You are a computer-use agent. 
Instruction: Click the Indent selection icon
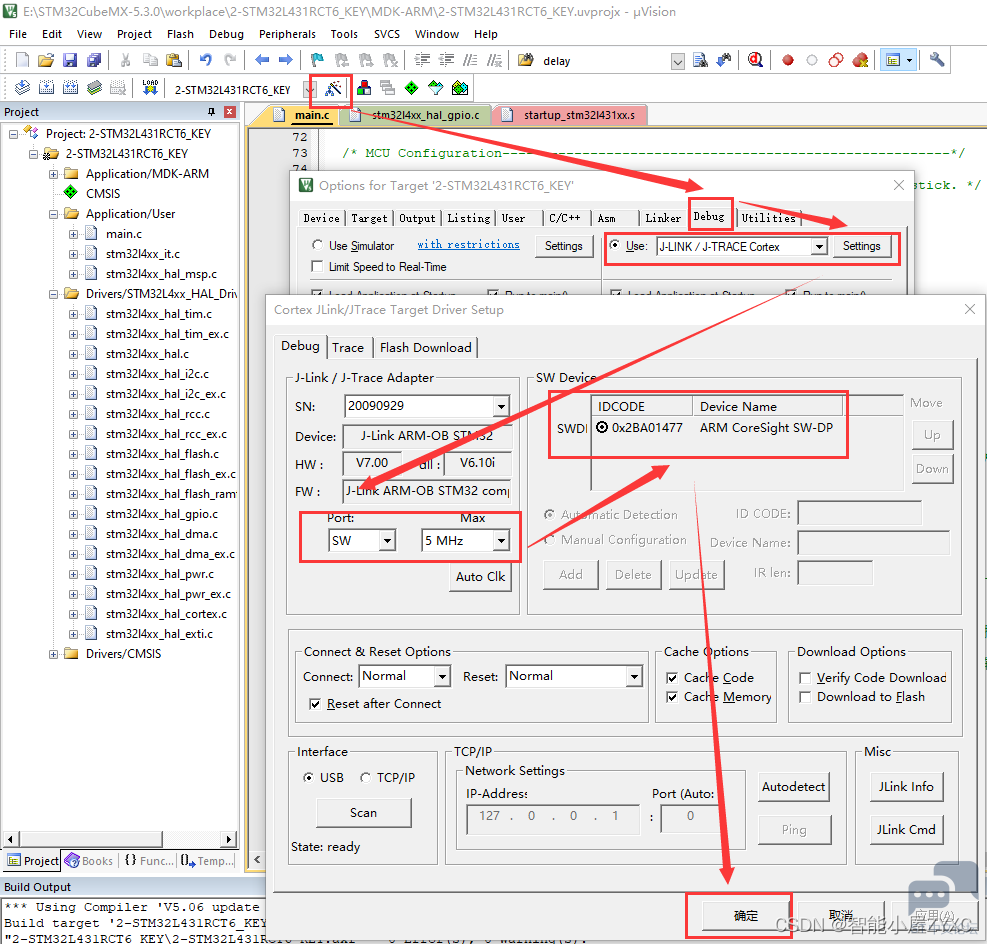pyautogui.click(x=422, y=60)
